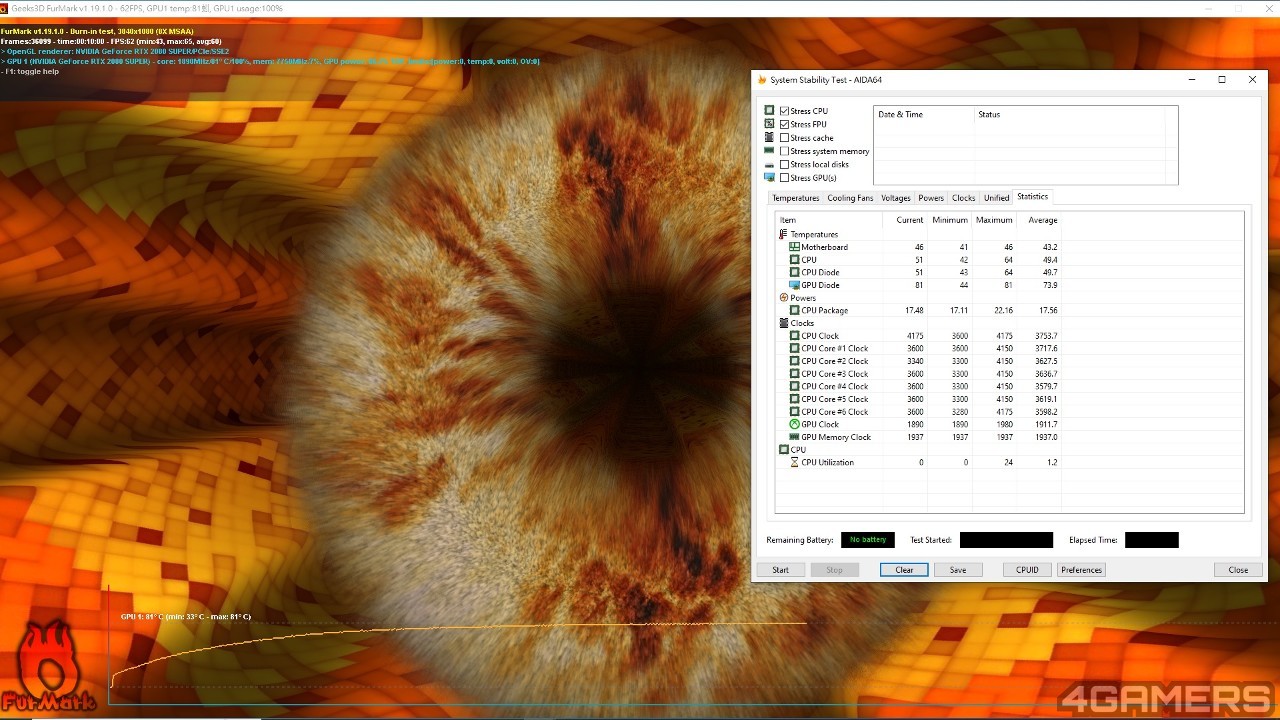The image size is (1280, 720).
Task: Click the CPU chip icon beside Stress CPU
Action: 769,111
